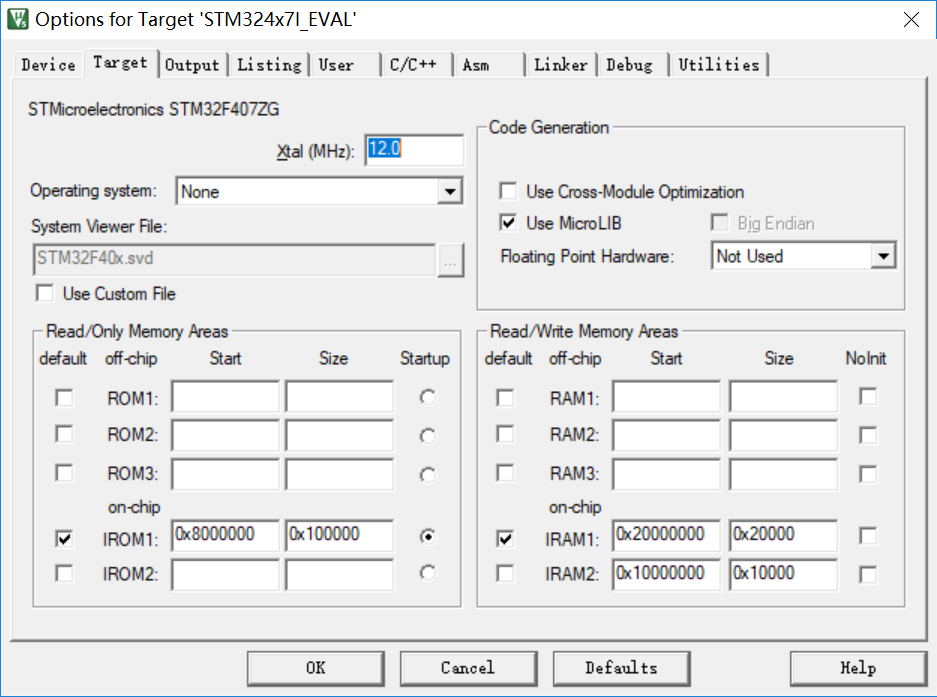Click the ROM2 Start field
The width and height of the screenshot is (937, 697).
[x=225, y=435]
